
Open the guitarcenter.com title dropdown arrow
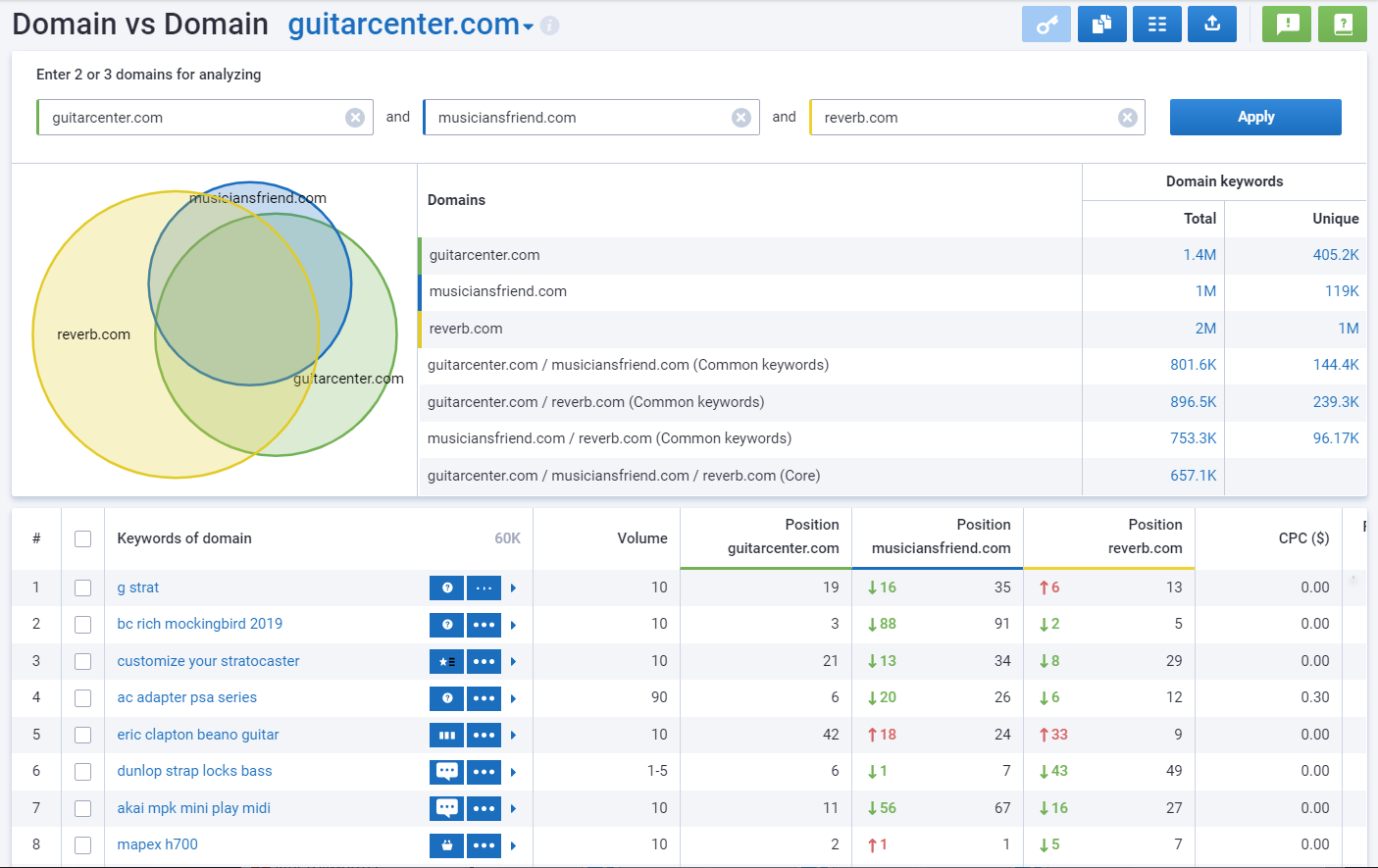529,27
